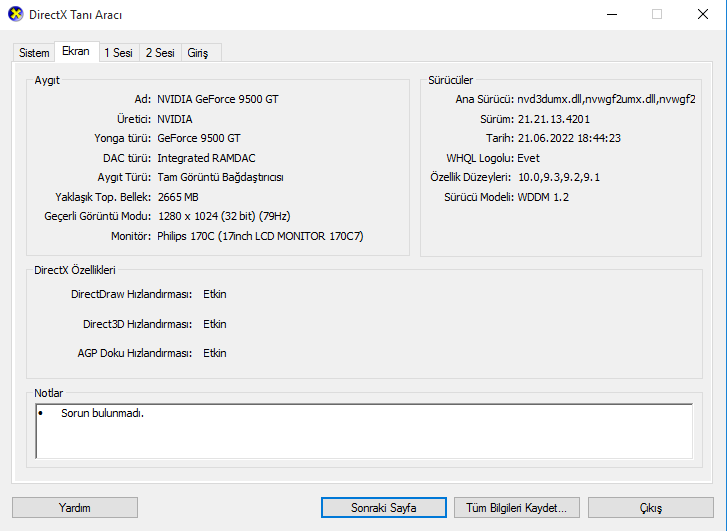The height and width of the screenshot is (531, 727).
Task: Click the 'Aygıt' group heading
Action: click(47, 80)
